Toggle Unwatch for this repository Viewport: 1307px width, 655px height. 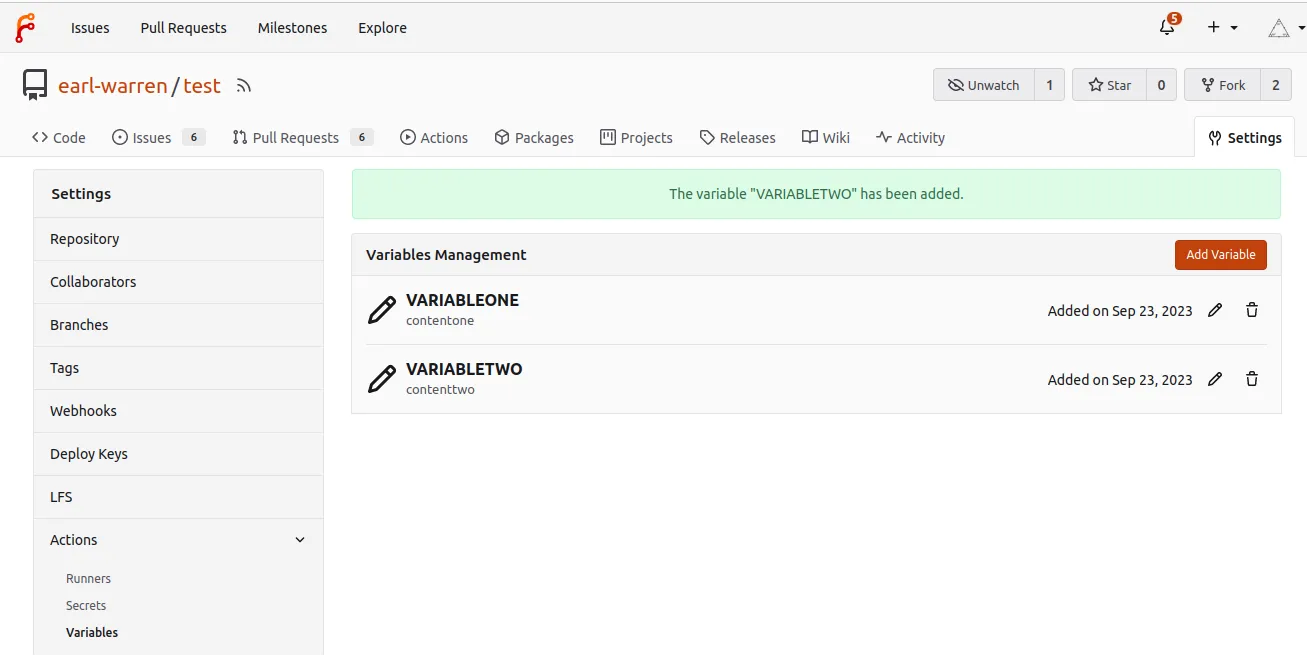[x=982, y=84]
